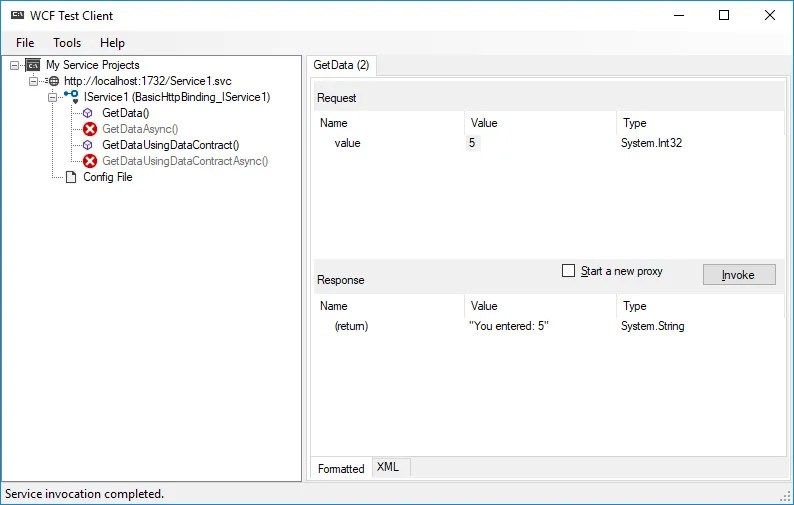Screen dimensions: 794x505
Task: Click the Response Type column header
Action: (700, 306)
